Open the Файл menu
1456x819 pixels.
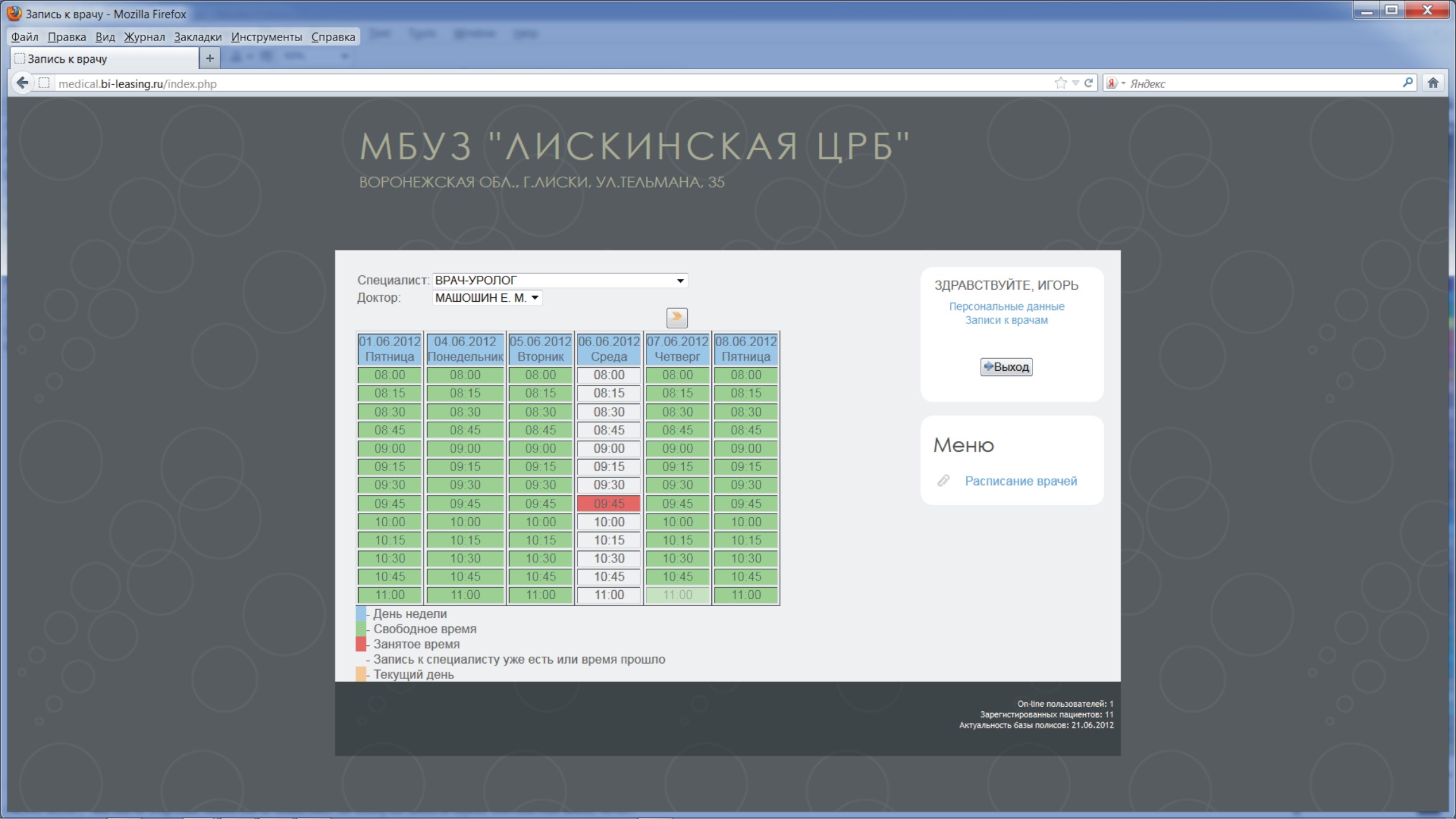tap(25, 37)
